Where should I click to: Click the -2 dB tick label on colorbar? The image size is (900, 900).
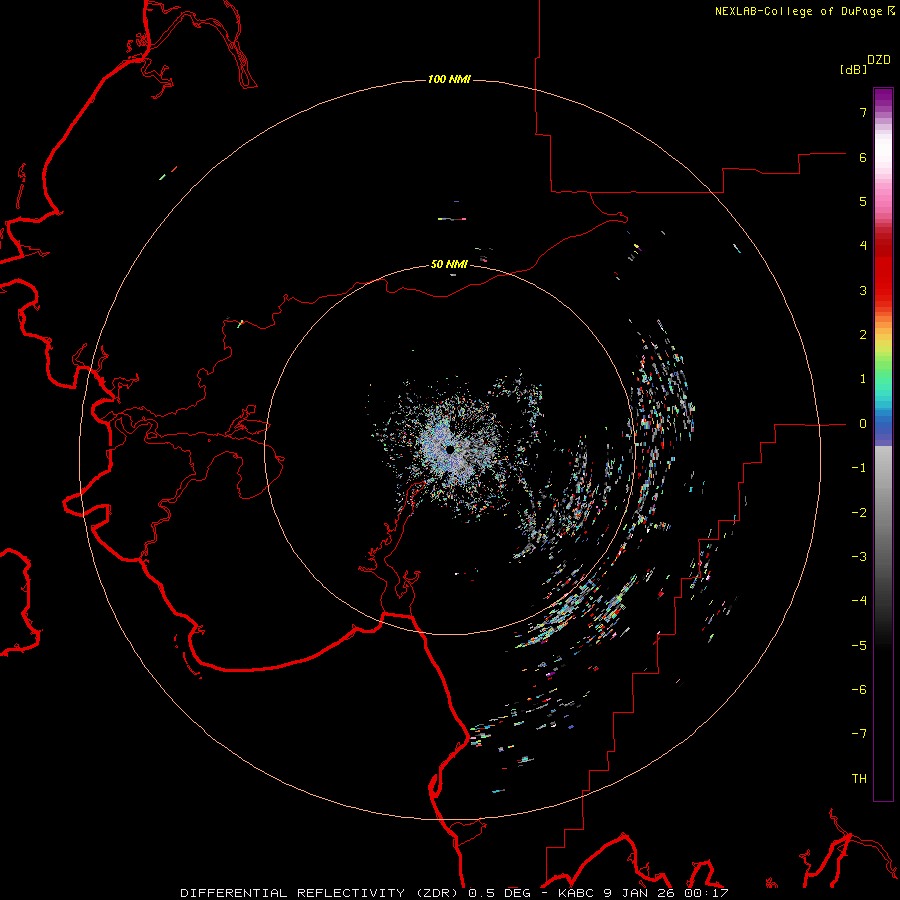click(x=859, y=513)
